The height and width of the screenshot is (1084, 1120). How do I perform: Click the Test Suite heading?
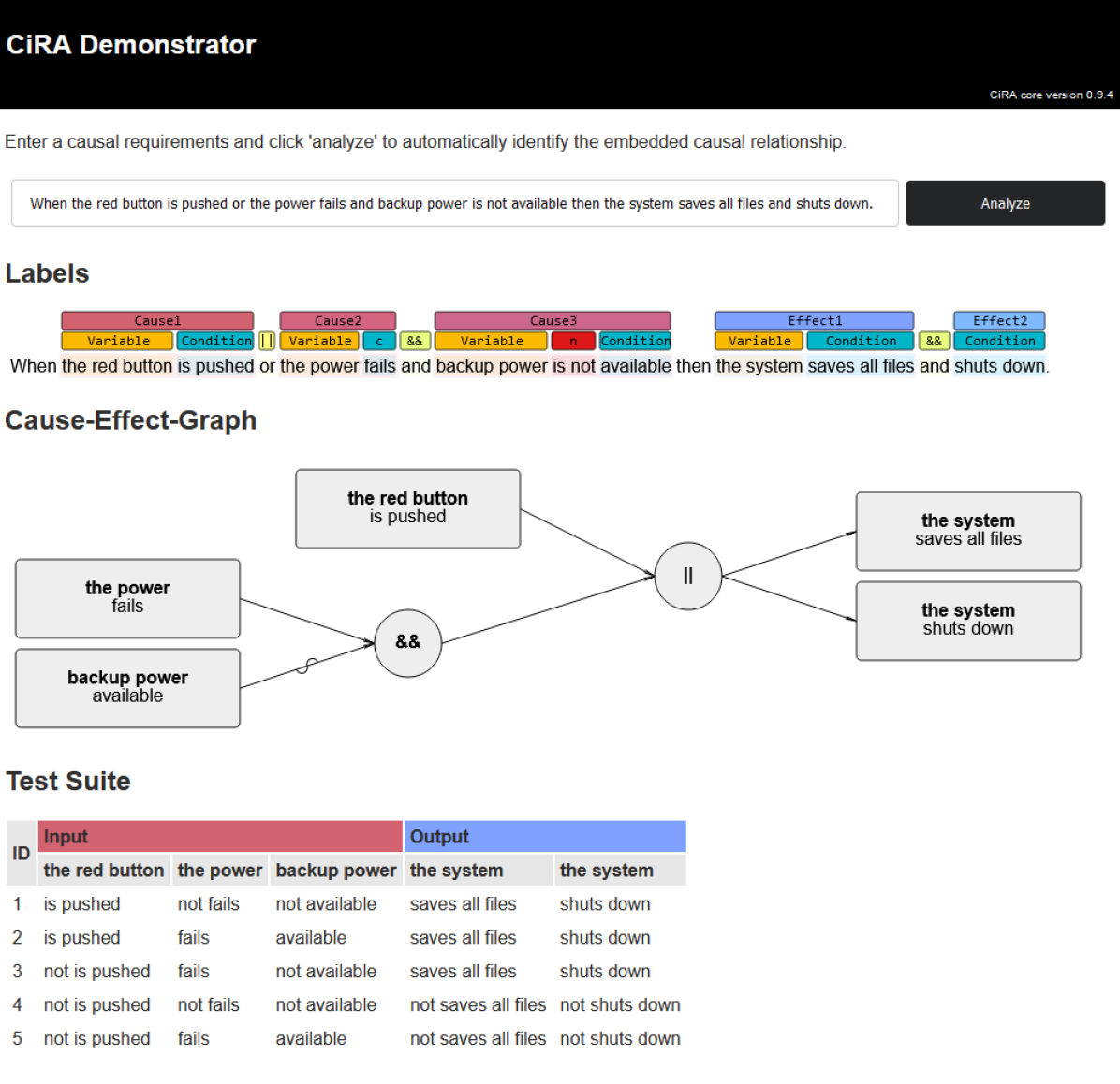[68, 782]
